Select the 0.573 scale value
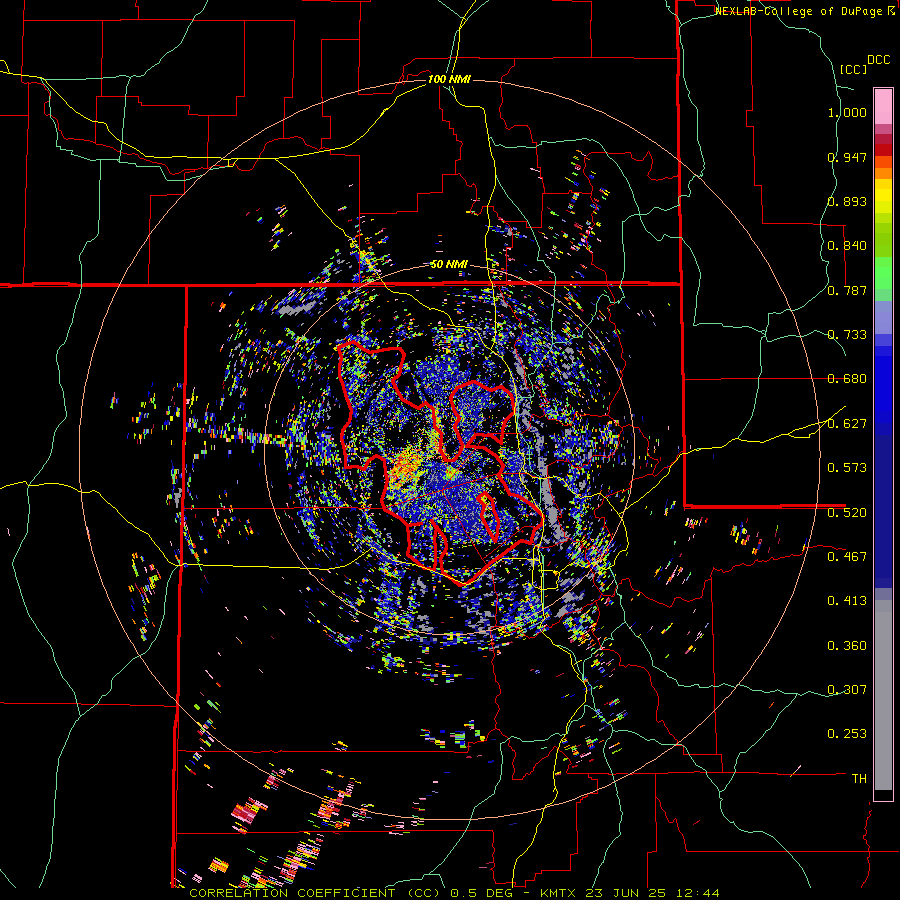 click(847, 468)
